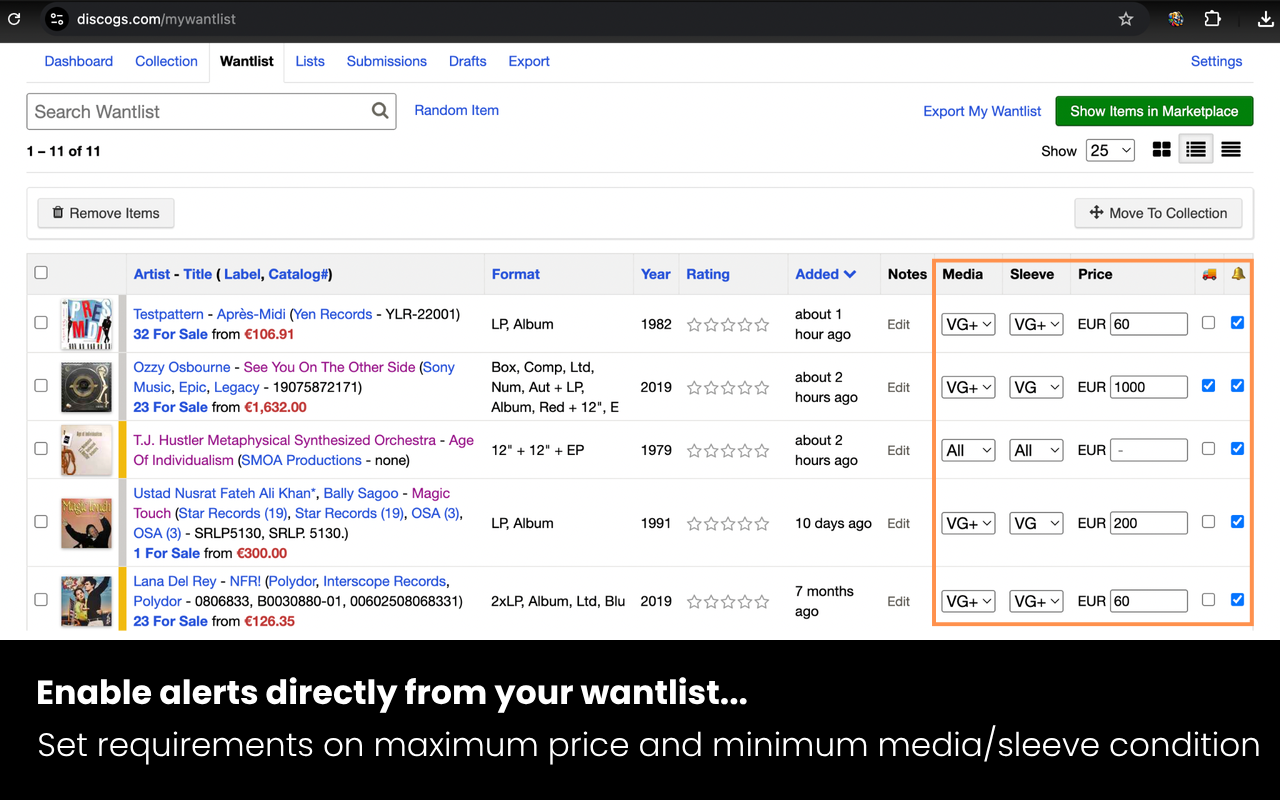
Task: Bookmark this page with the star icon
Action: tap(1126, 19)
